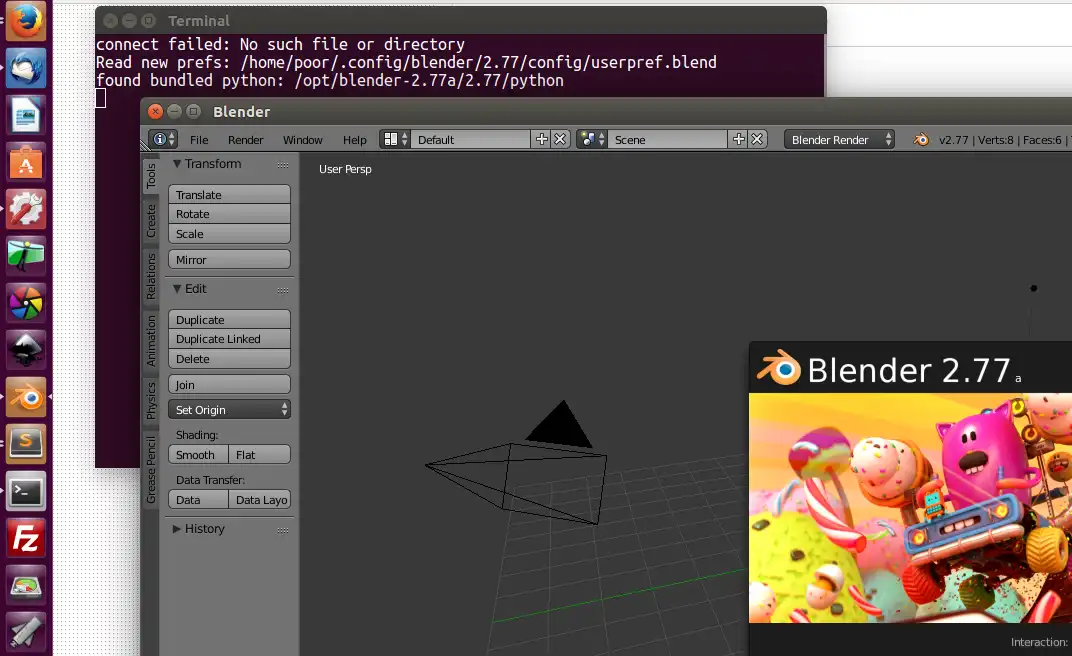
Task: Open the Blender icon in the Ubuntu launcher
Action: point(25,397)
